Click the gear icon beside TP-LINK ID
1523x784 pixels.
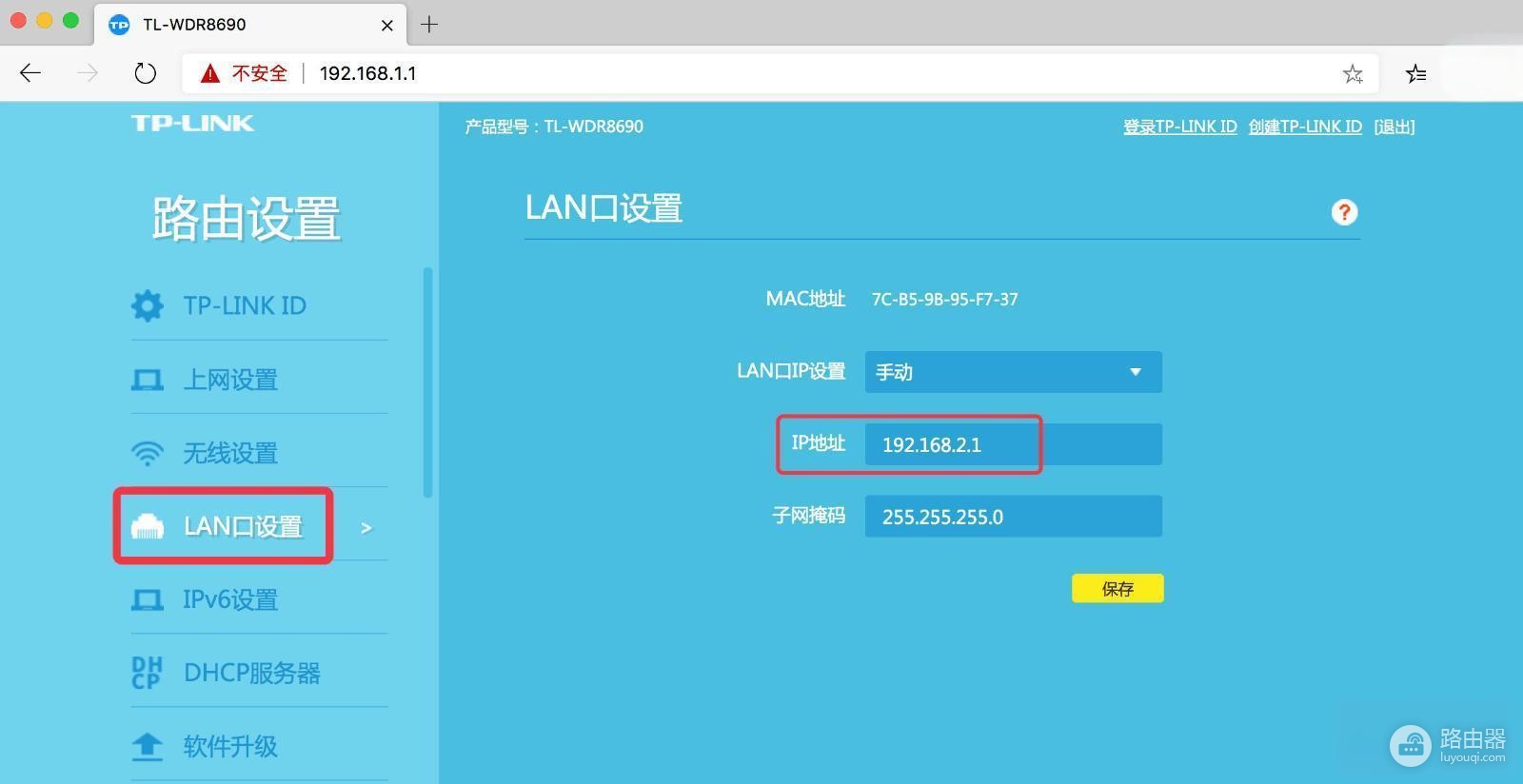point(148,305)
